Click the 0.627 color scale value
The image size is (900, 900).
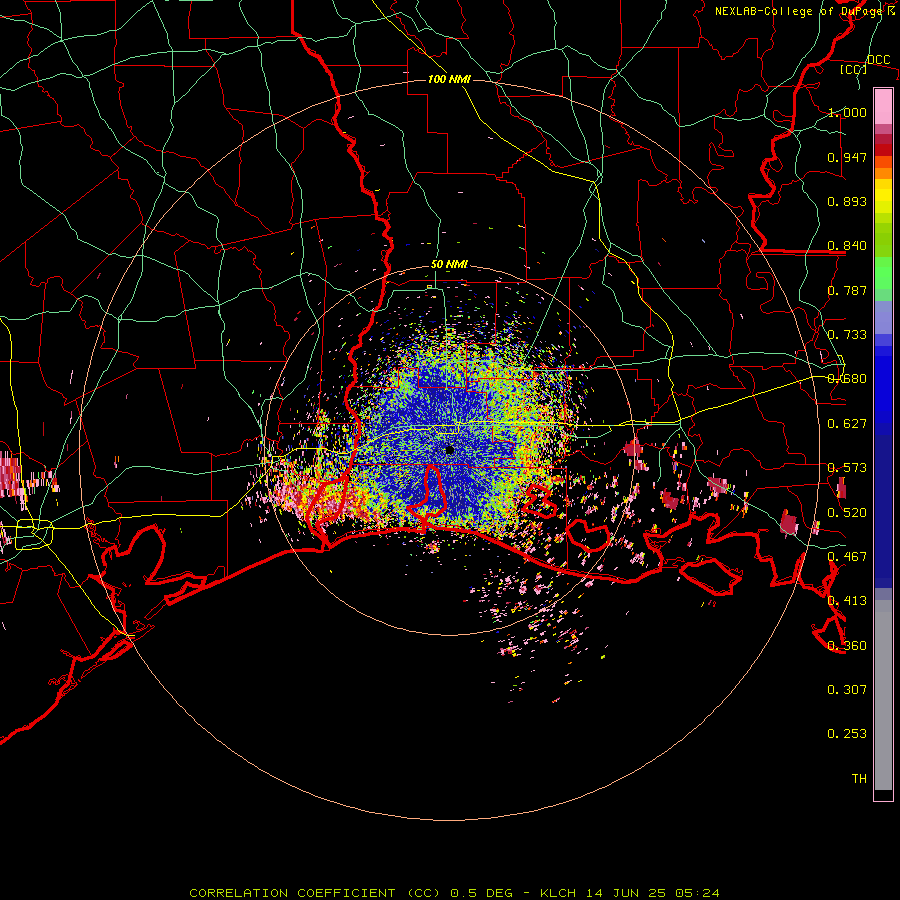[x=847, y=424]
